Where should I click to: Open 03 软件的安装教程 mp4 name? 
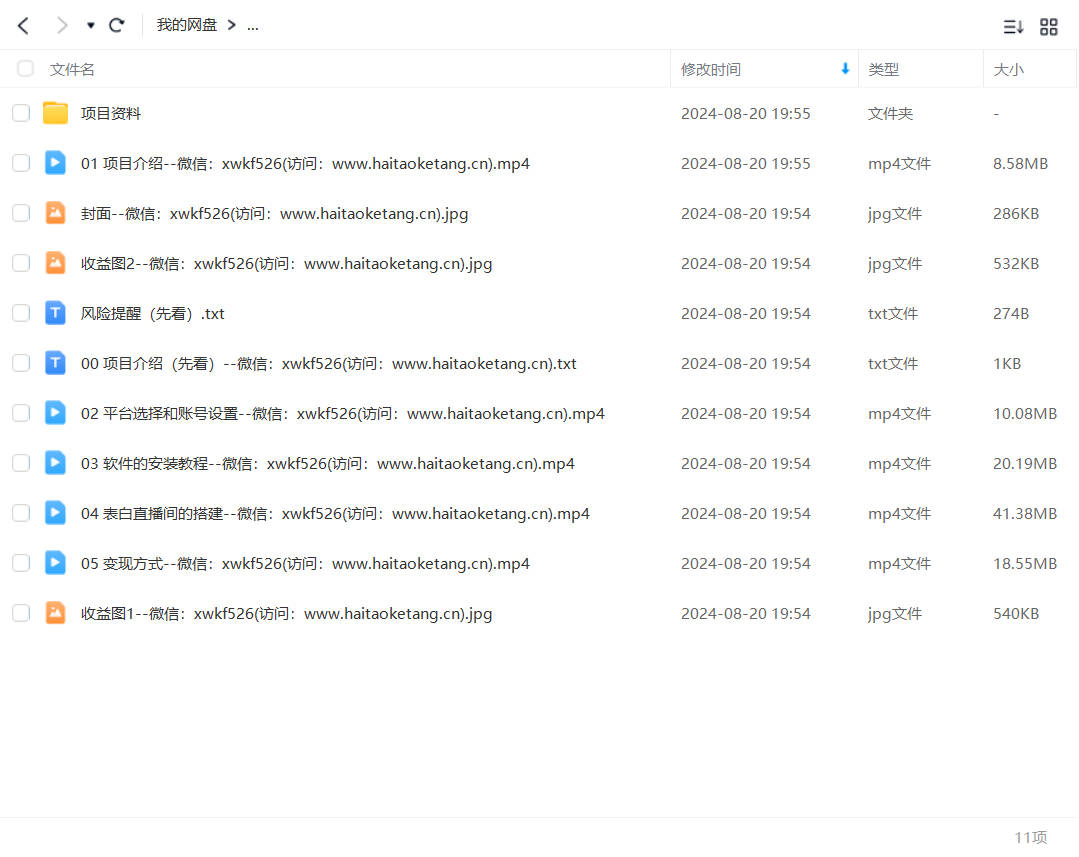[x=328, y=464]
